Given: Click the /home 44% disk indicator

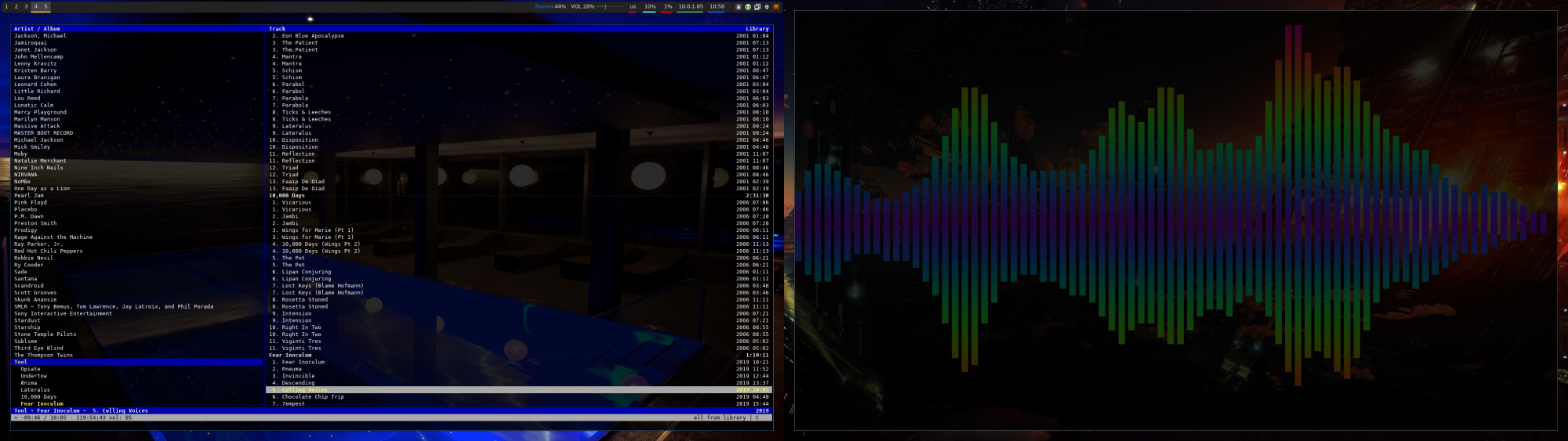Looking at the screenshot, I should coord(550,6).
